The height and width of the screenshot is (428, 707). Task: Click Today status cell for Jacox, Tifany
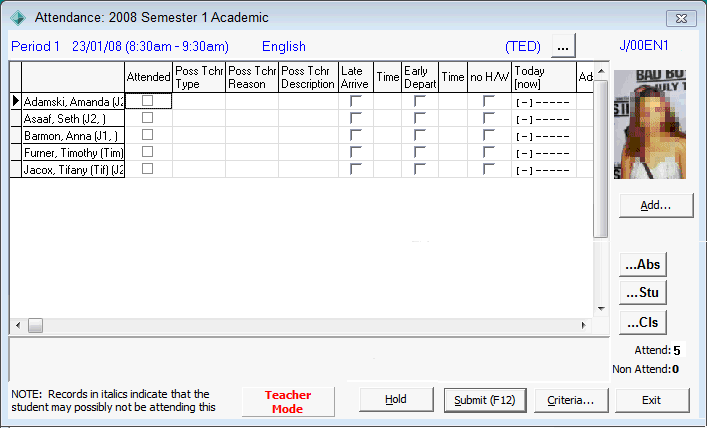point(544,170)
